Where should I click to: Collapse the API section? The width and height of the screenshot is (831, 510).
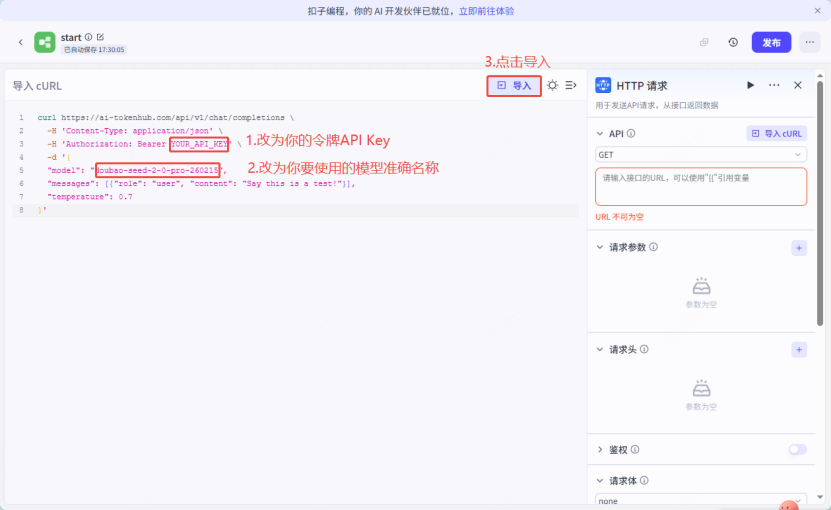(x=600, y=134)
